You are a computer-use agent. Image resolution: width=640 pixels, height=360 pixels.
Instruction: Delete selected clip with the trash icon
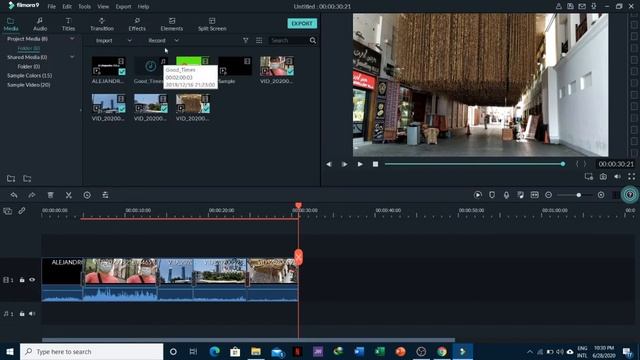[x=51, y=195]
